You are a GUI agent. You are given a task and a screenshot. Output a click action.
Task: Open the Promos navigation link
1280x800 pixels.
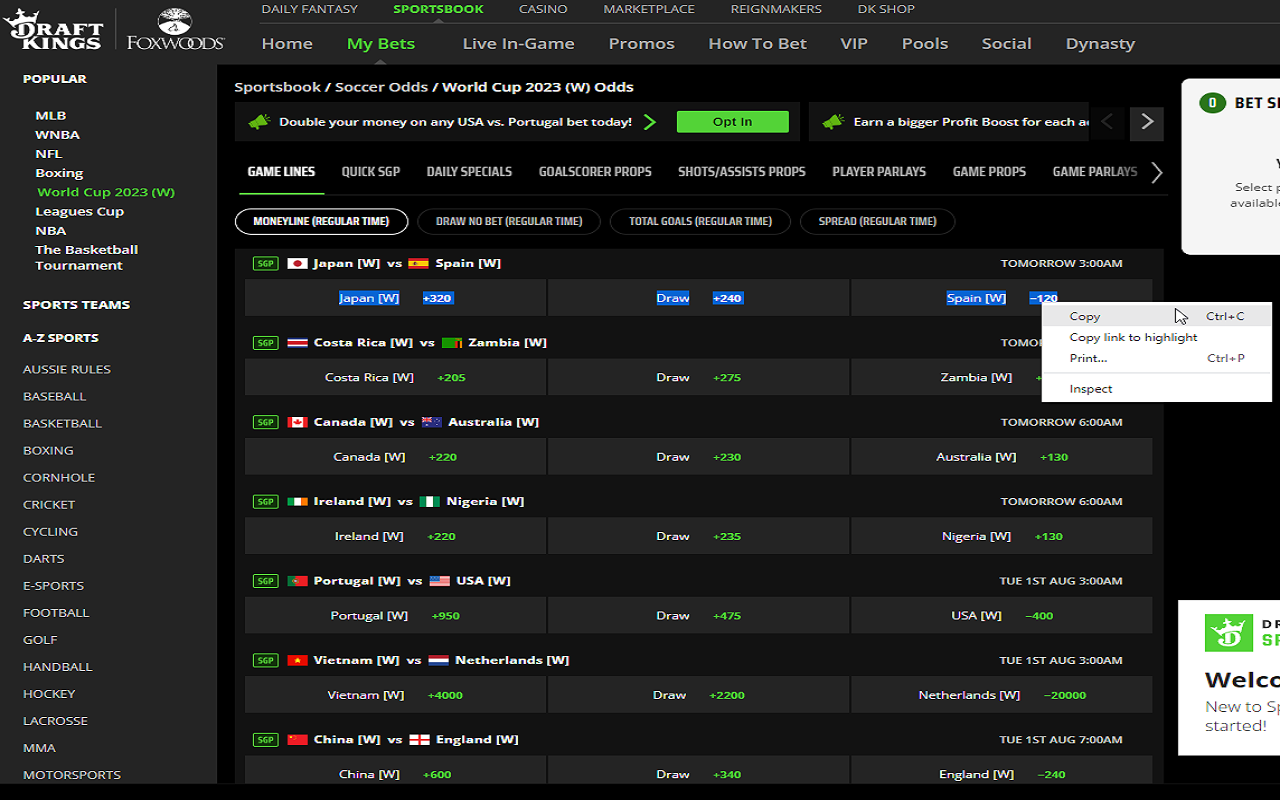(641, 44)
